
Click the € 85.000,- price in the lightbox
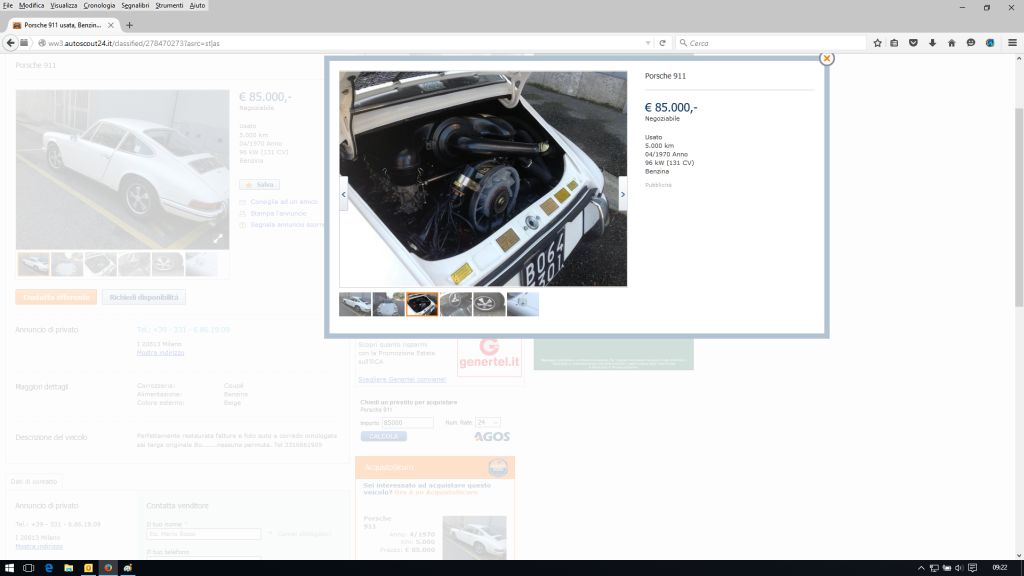pos(671,107)
